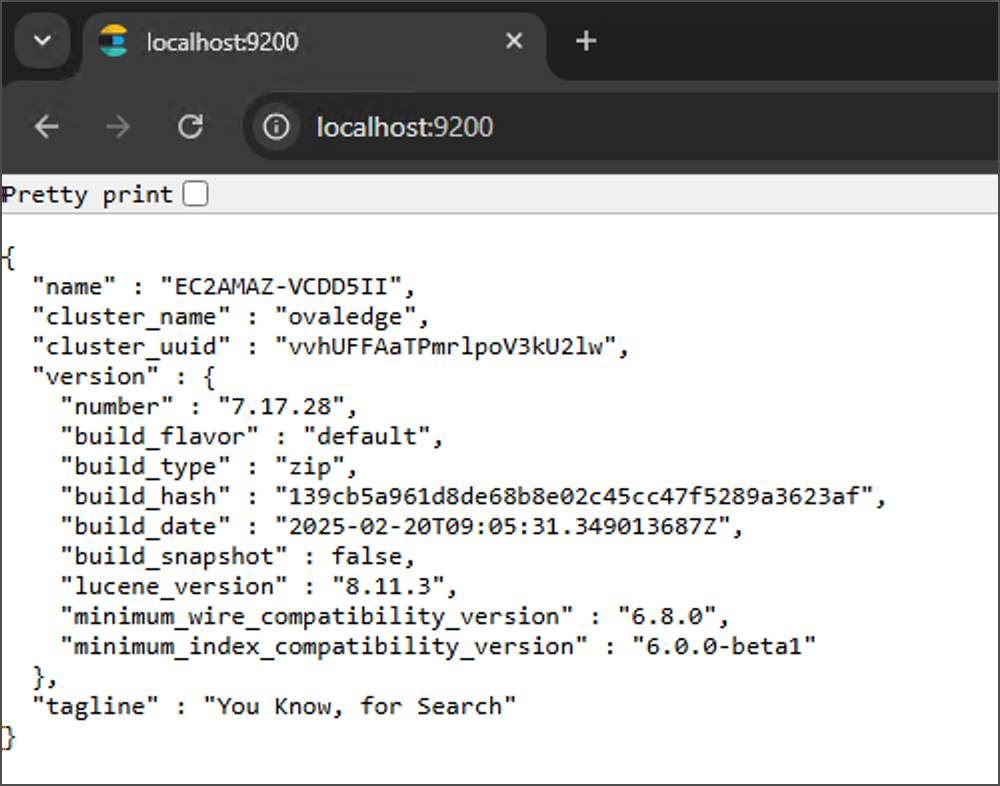Open a new tab with plus button
The height and width of the screenshot is (786, 1000).
[586, 41]
